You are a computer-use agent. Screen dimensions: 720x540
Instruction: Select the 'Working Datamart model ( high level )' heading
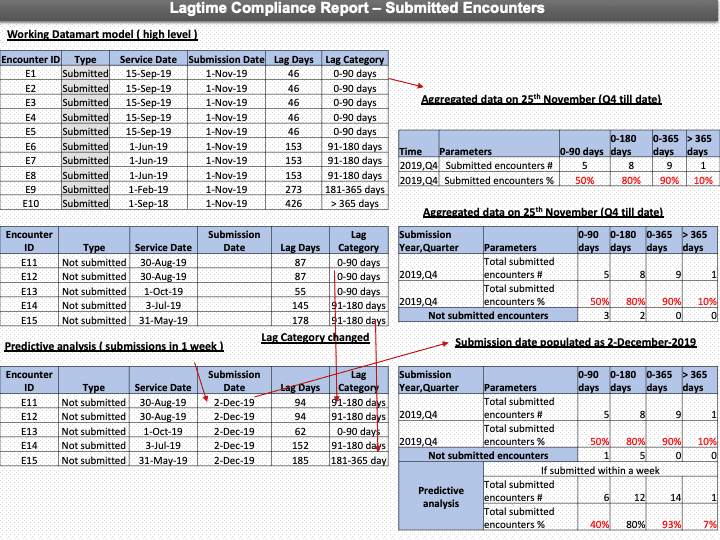102,34
